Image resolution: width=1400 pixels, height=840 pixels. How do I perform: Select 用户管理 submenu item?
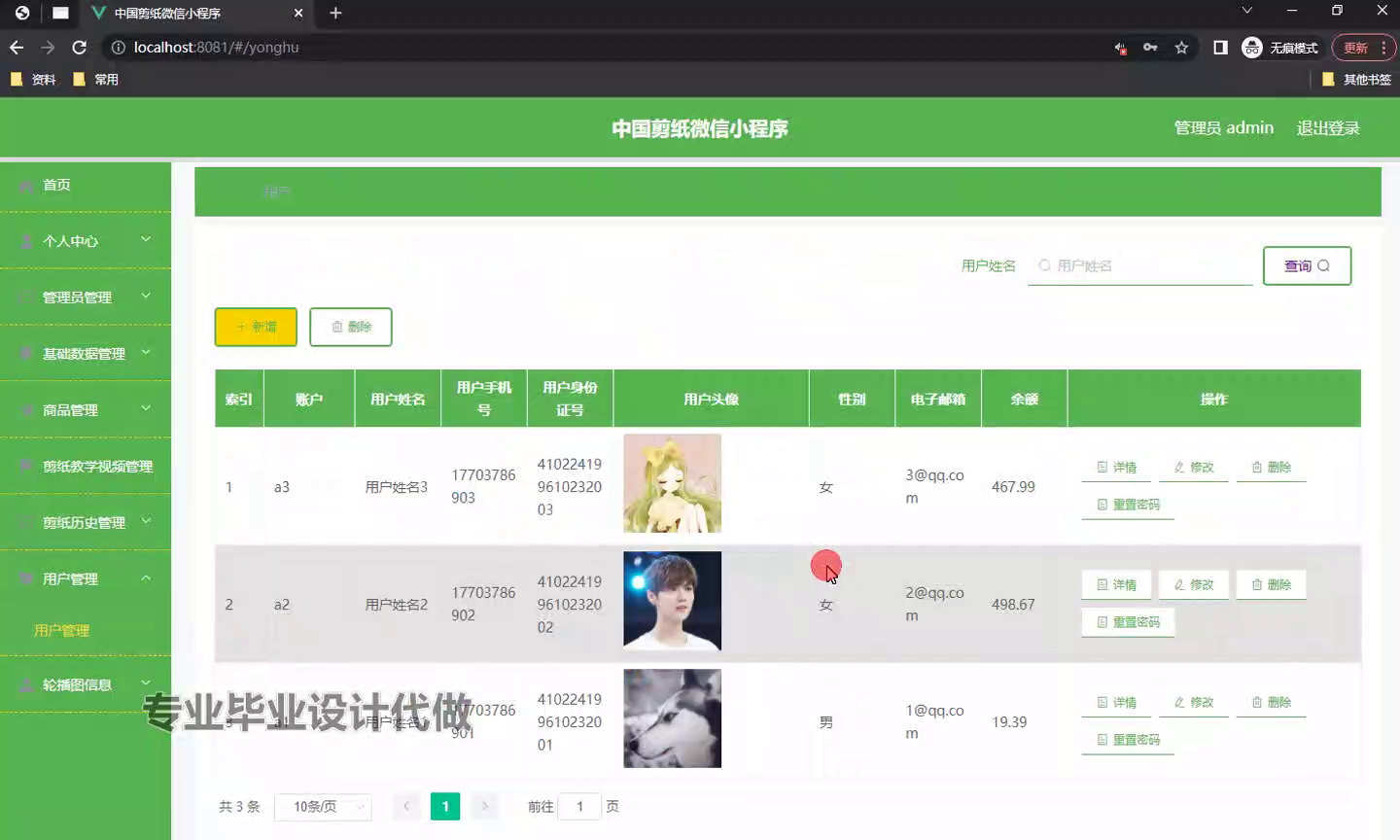(62, 631)
